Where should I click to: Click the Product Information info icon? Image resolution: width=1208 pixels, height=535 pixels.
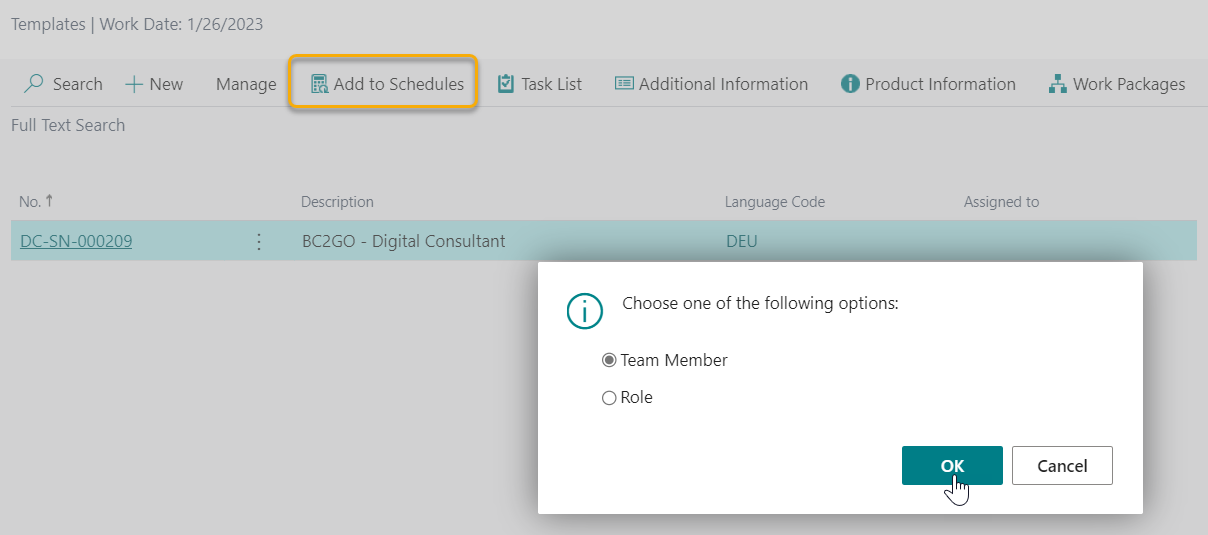(850, 84)
